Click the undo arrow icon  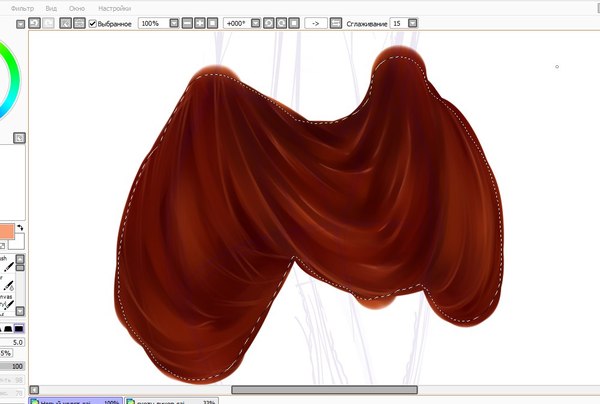pos(36,22)
